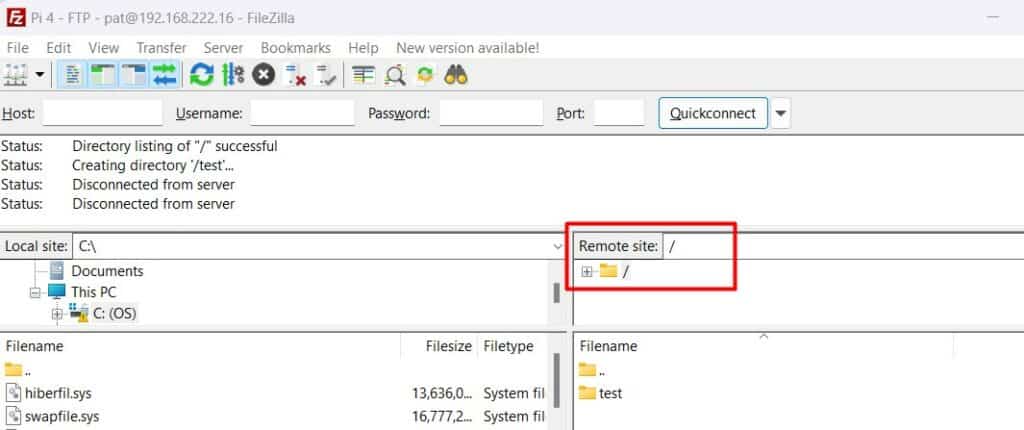Cancel current operation icon
Image resolution: width=1024 pixels, height=430 pixels.
[x=263, y=75]
